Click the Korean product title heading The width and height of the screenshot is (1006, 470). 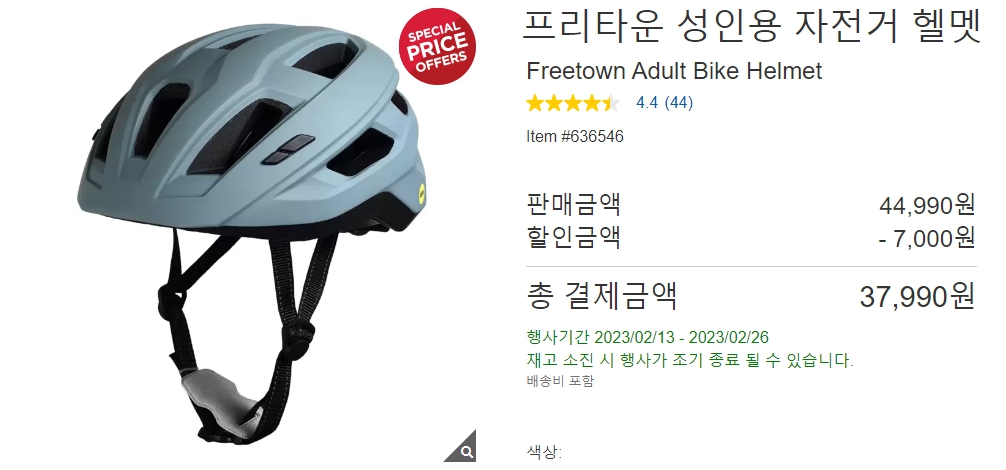pos(752,27)
